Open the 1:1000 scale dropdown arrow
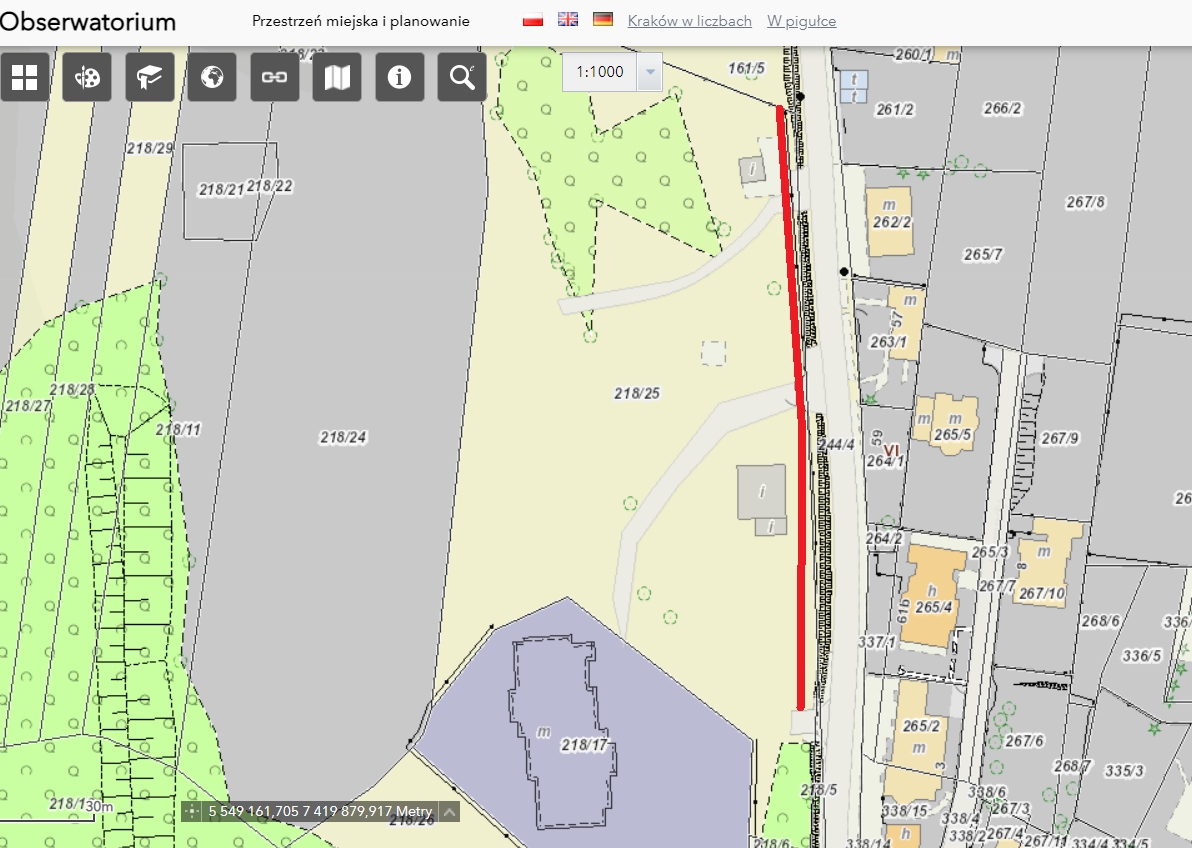 click(x=650, y=72)
